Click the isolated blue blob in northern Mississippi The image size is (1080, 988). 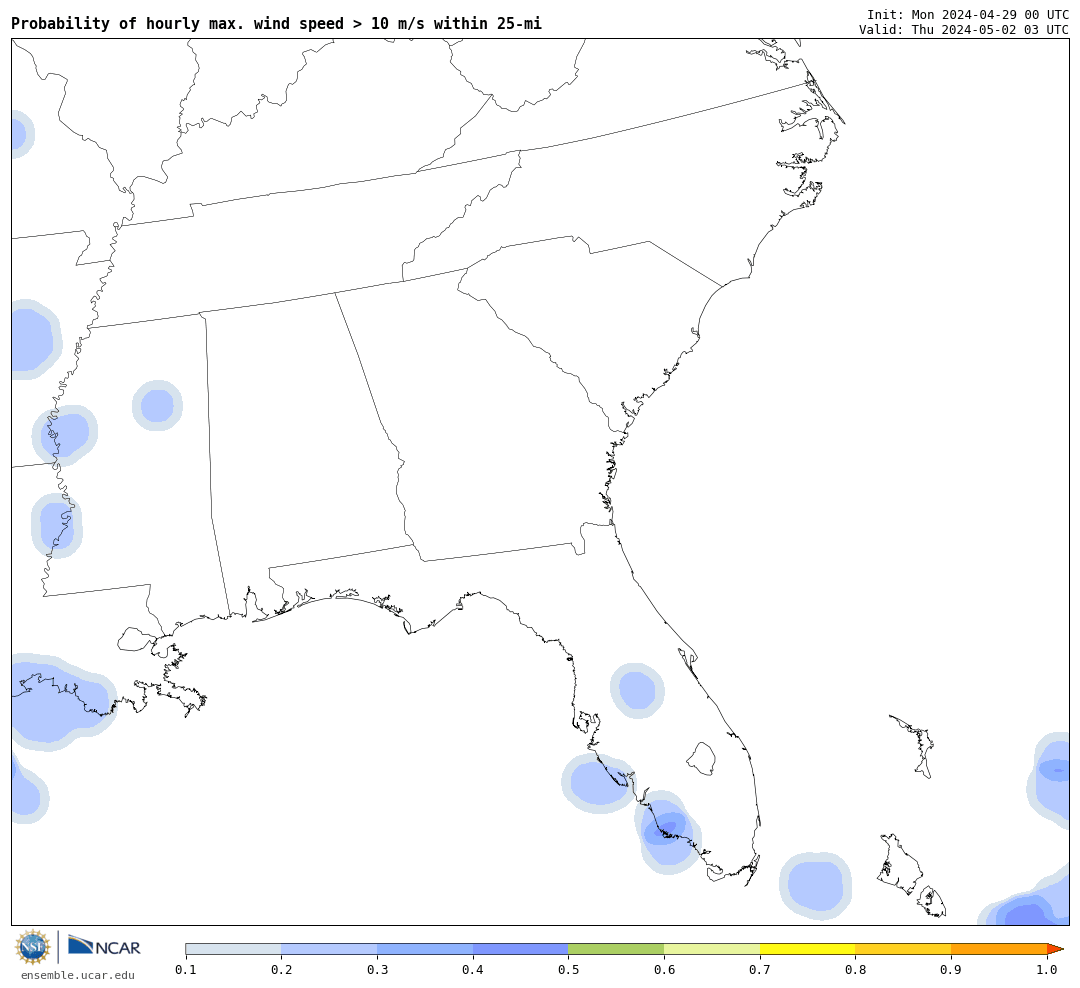(157, 405)
